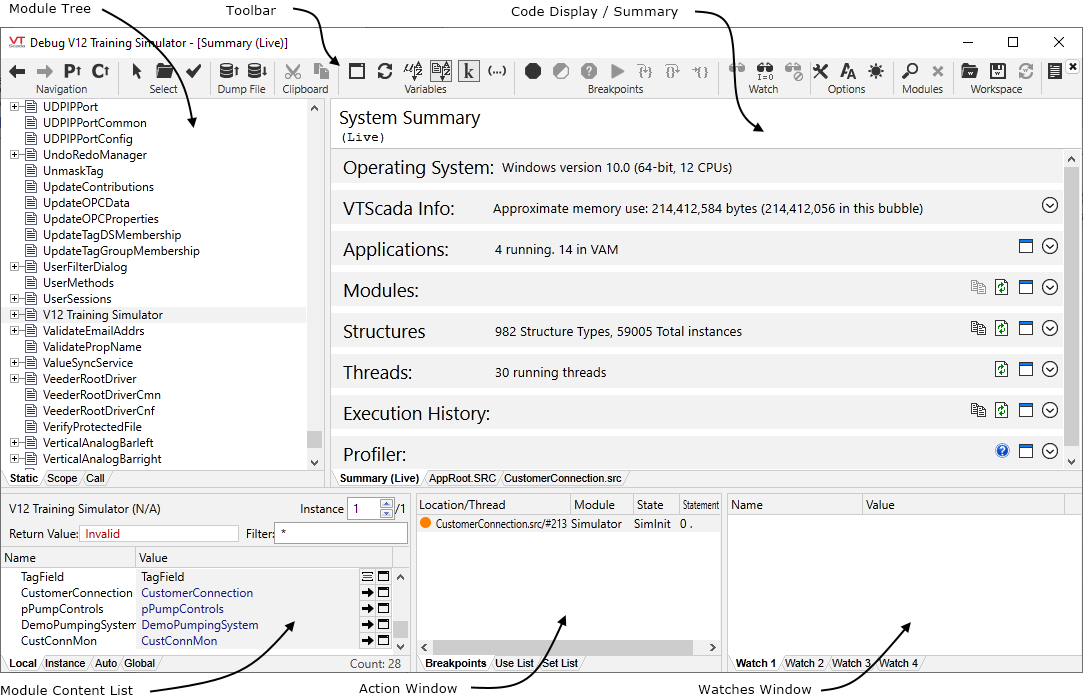Open the AppRoot.SRC tab
The height and width of the screenshot is (698, 1083).
[462, 478]
